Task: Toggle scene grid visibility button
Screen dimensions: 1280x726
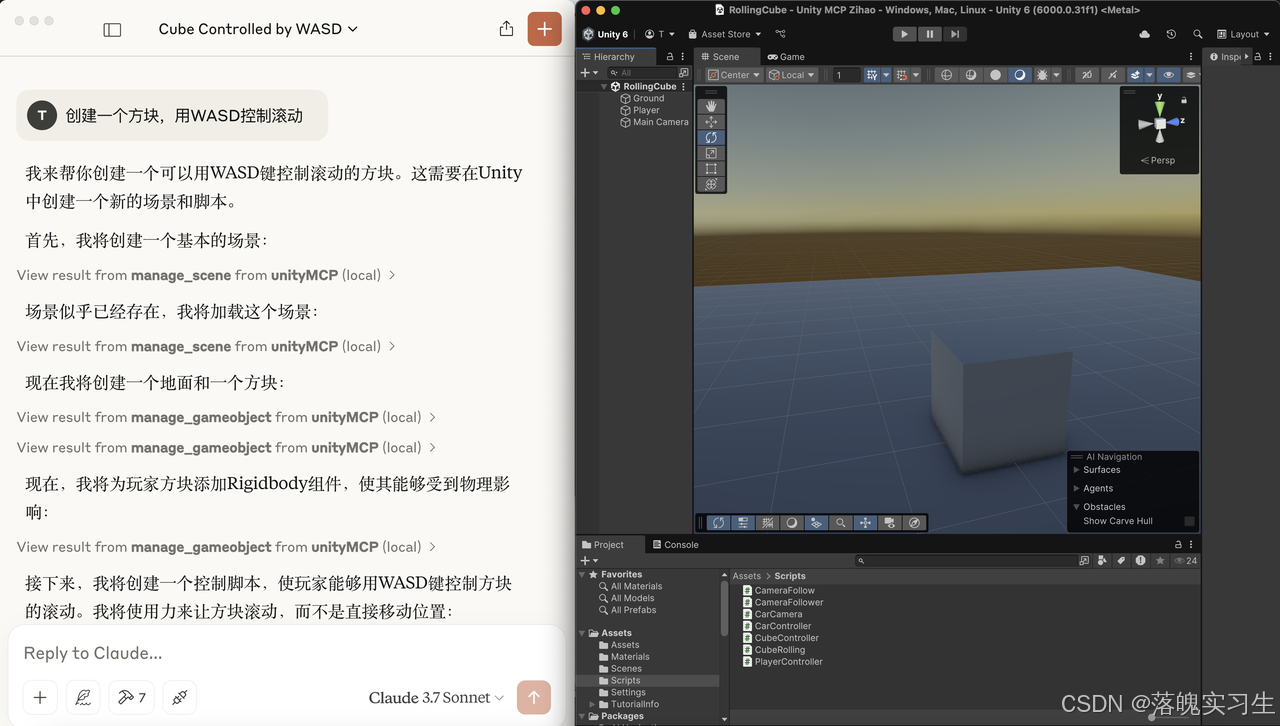Action: 872,75
